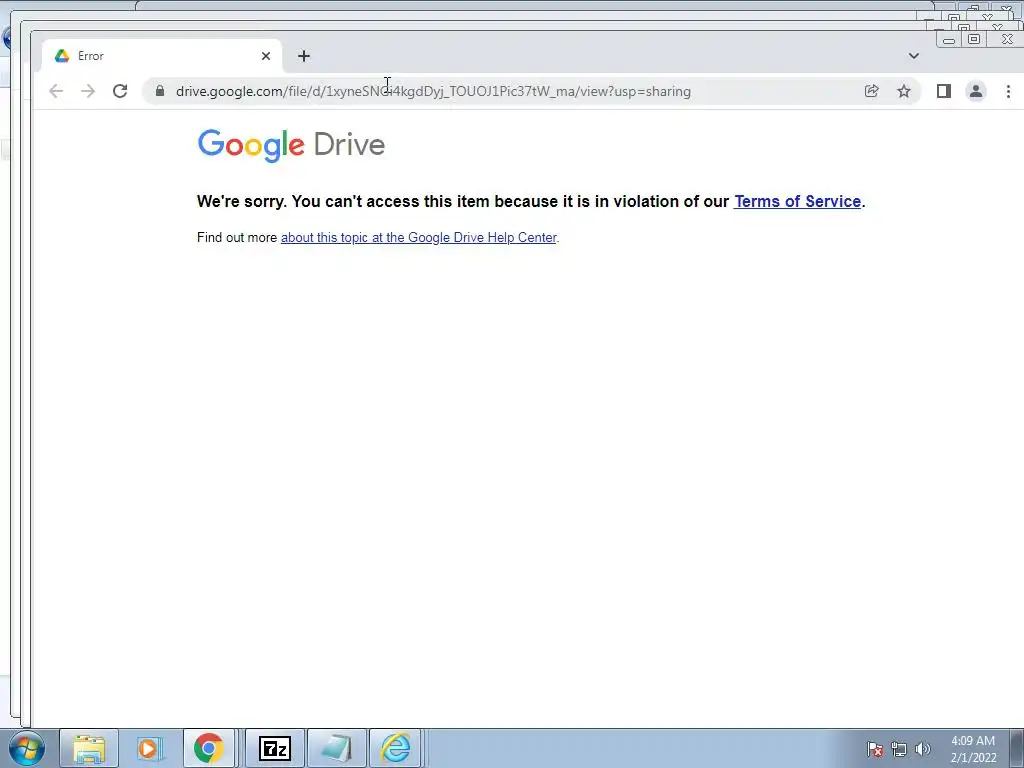Go forward to the next page
Image resolution: width=1024 pixels, height=768 pixels.
click(x=88, y=91)
